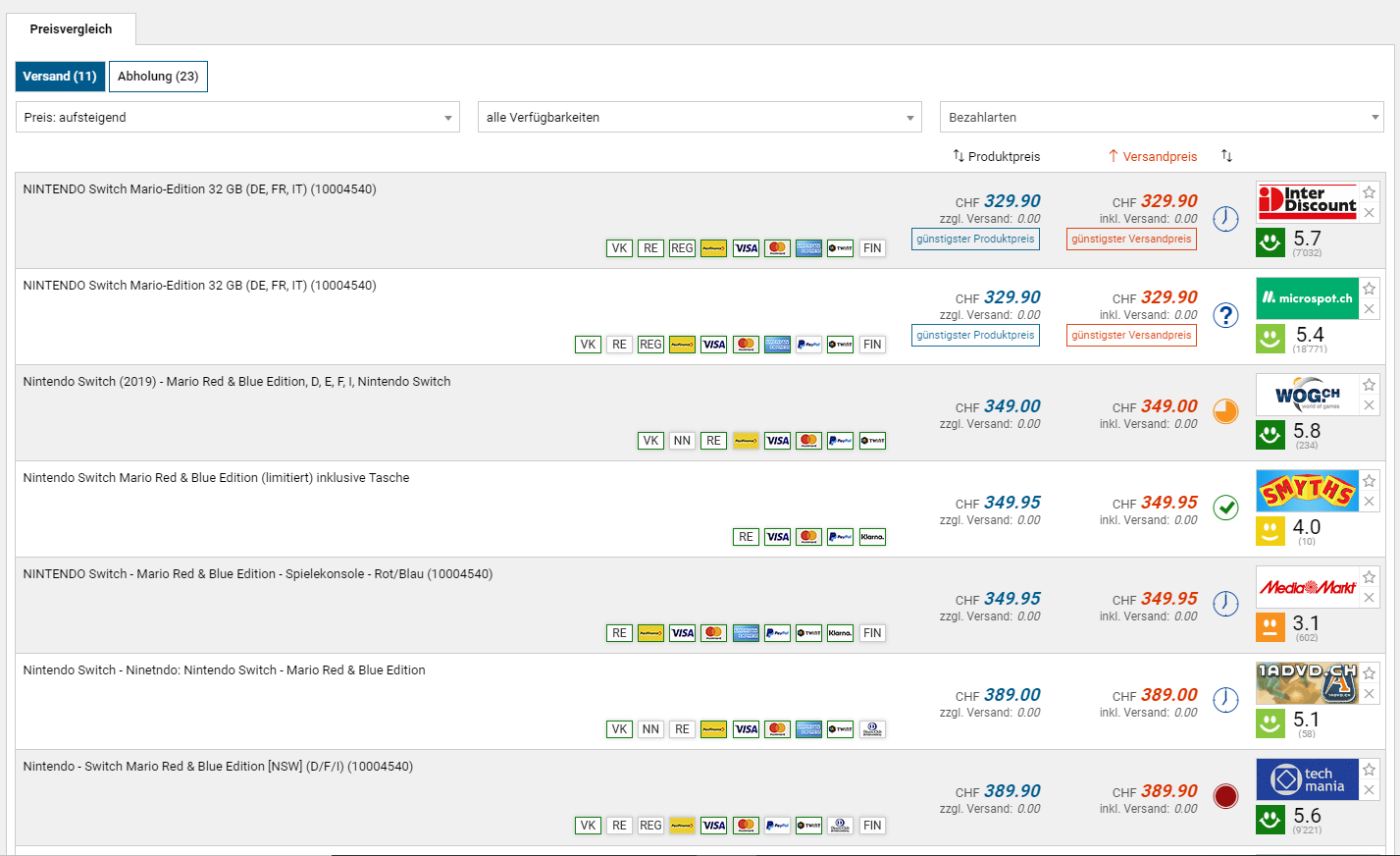The image size is (1400, 856).
Task: Click the red availability dot for techmania
Action: (x=1225, y=796)
